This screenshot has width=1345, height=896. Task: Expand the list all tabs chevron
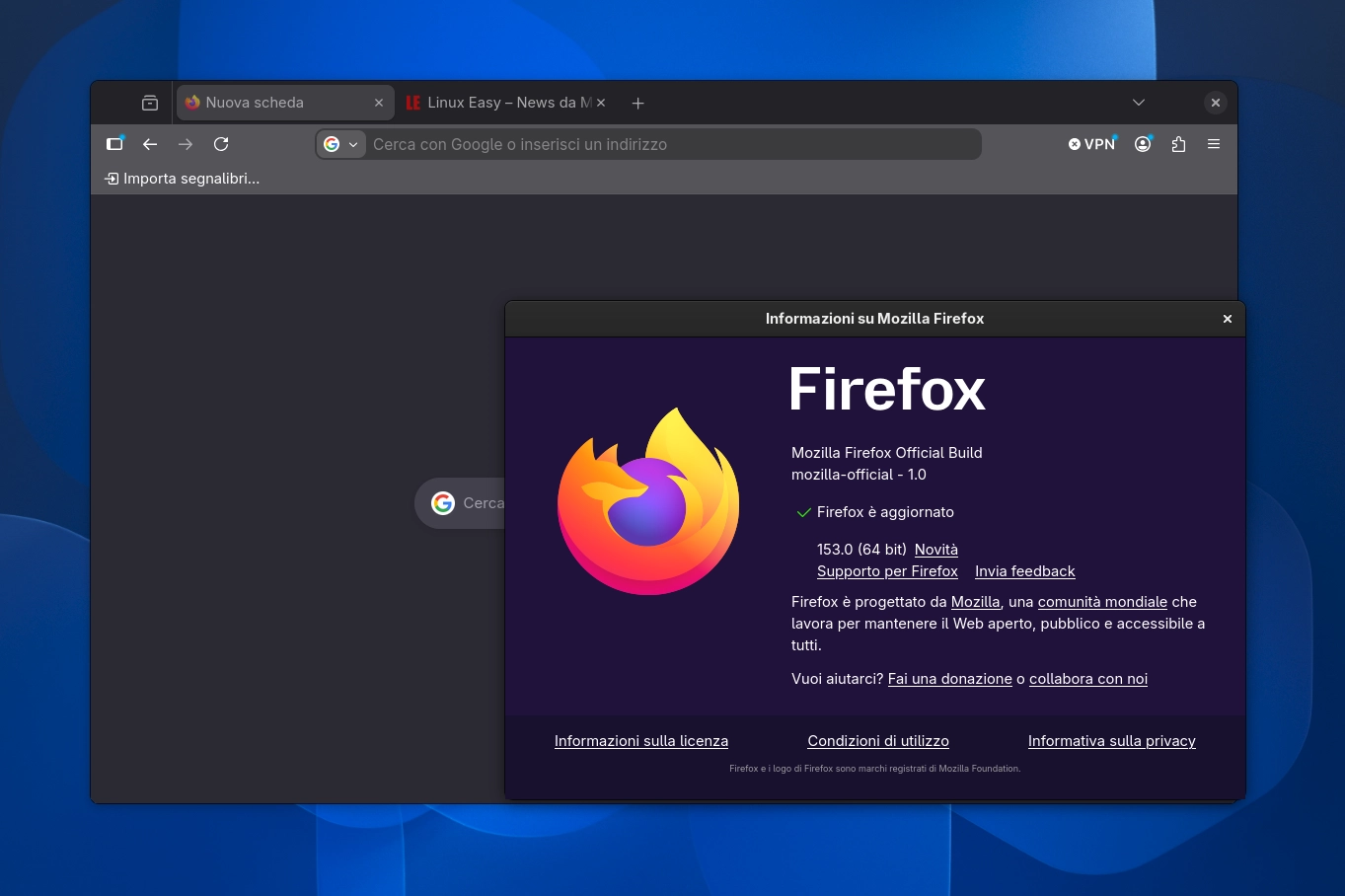(x=1139, y=103)
